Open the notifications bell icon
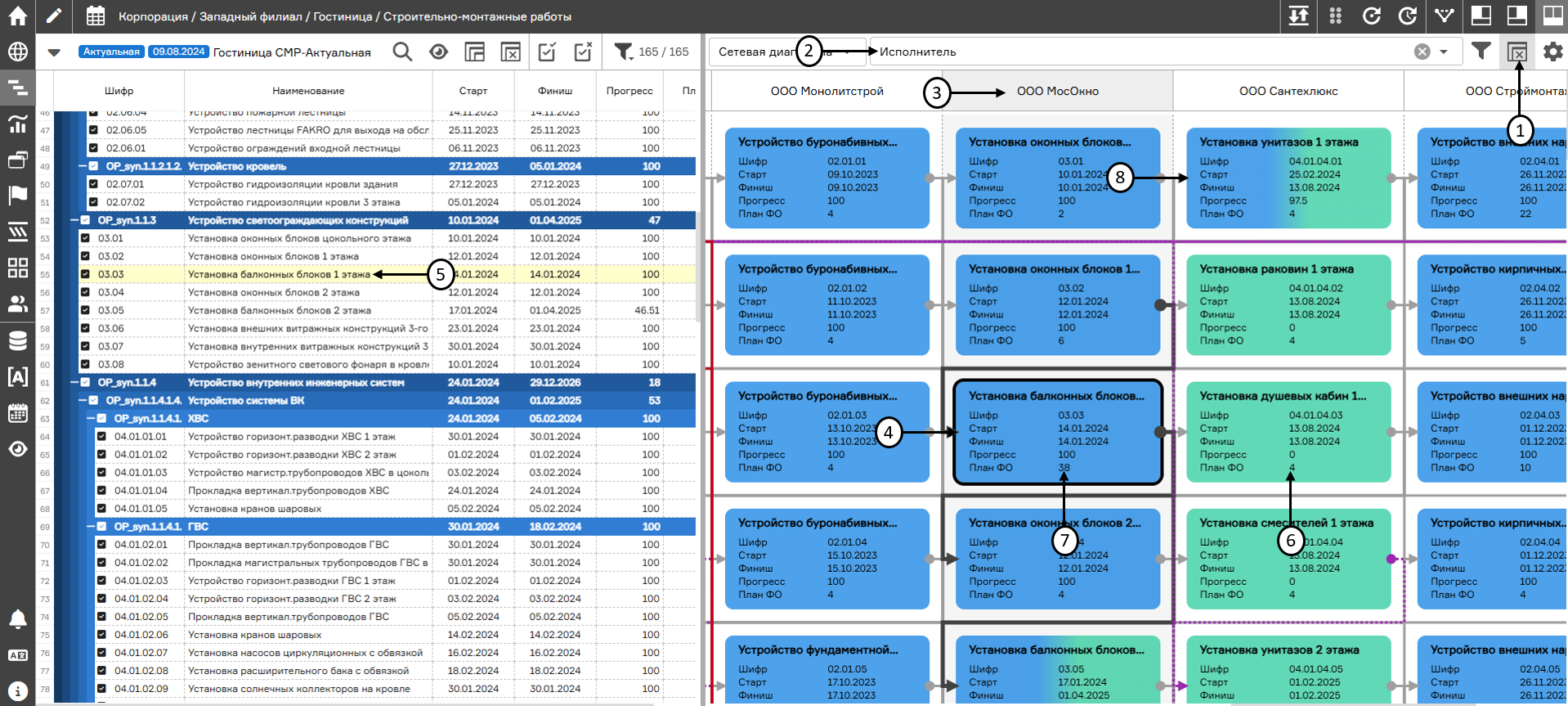Viewport: 1568px width, 706px height. (x=17, y=619)
